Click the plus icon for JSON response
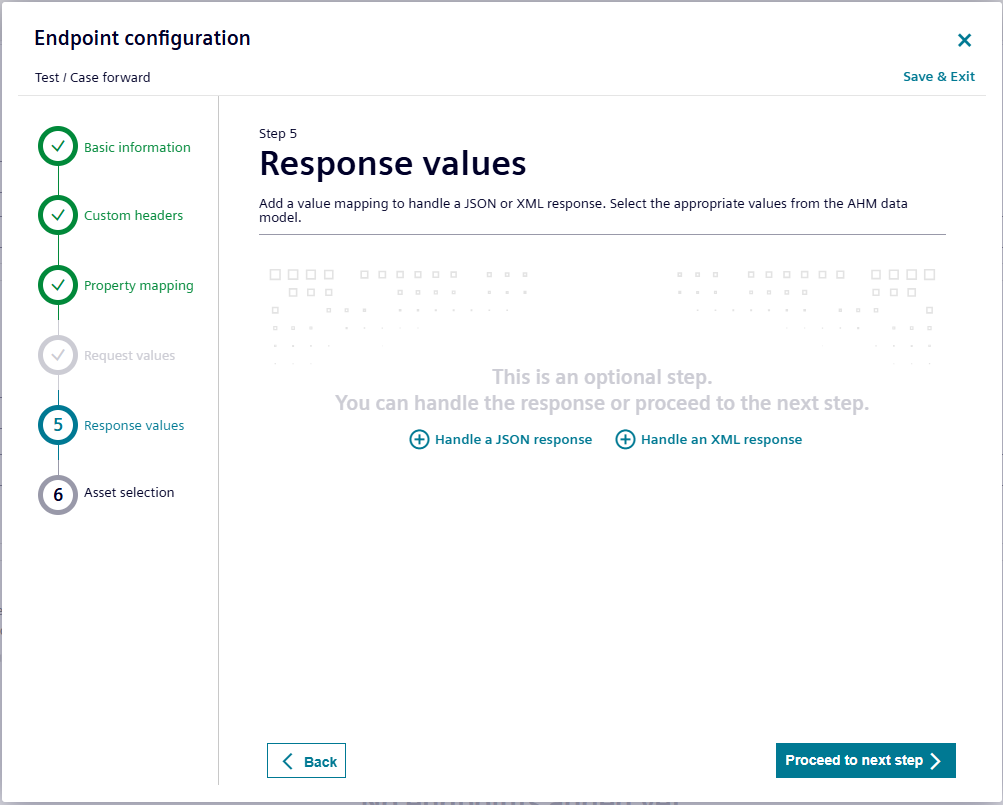1003x805 pixels. tap(420, 440)
